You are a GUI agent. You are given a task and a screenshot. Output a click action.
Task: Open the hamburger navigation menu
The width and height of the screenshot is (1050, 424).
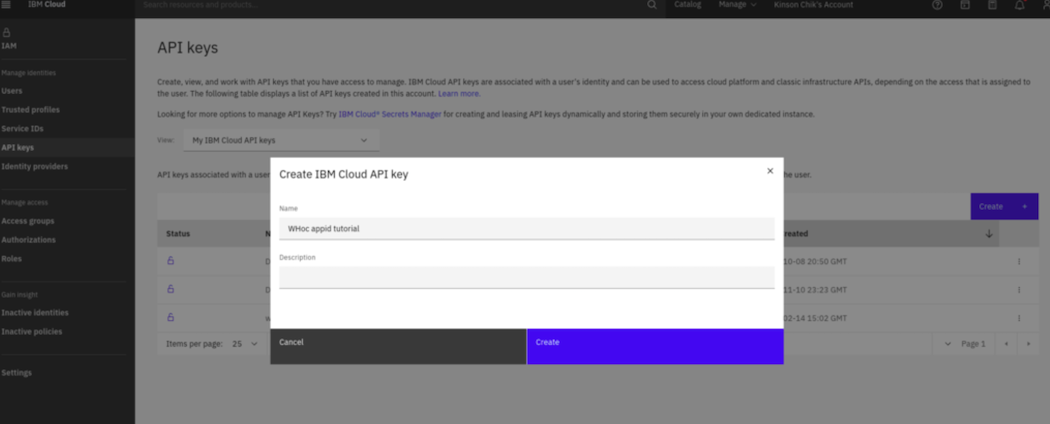pos(7,5)
